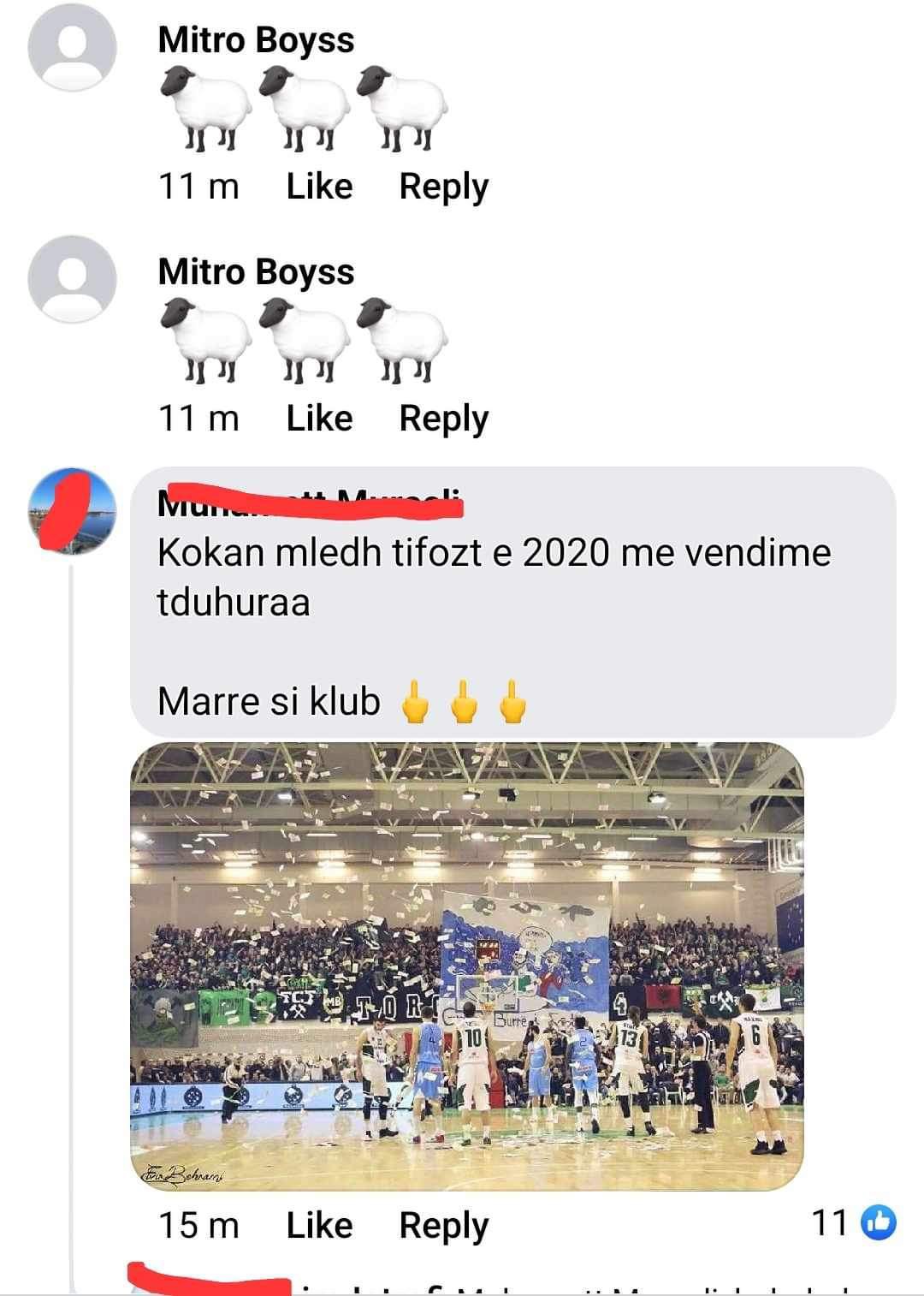924x1296 pixels.
Task: Open the basketball arena photo
Action: [x=467, y=966]
